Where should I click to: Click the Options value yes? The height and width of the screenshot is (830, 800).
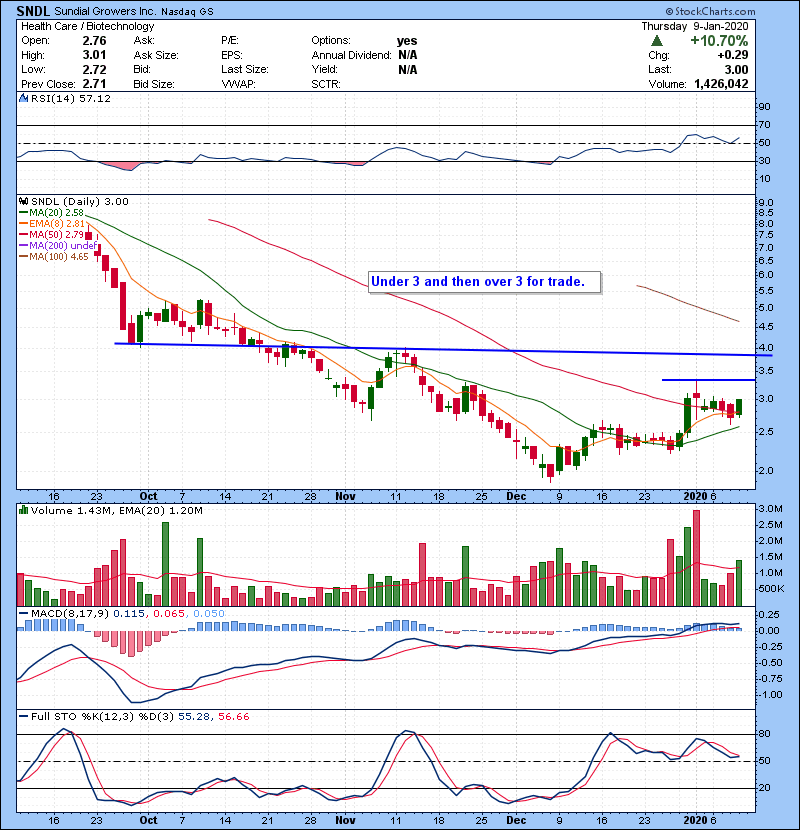407,41
